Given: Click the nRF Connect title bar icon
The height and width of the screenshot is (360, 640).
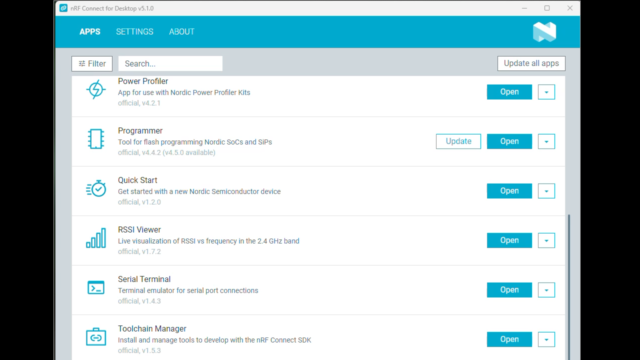Looking at the screenshot, I should [x=63, y=8].
